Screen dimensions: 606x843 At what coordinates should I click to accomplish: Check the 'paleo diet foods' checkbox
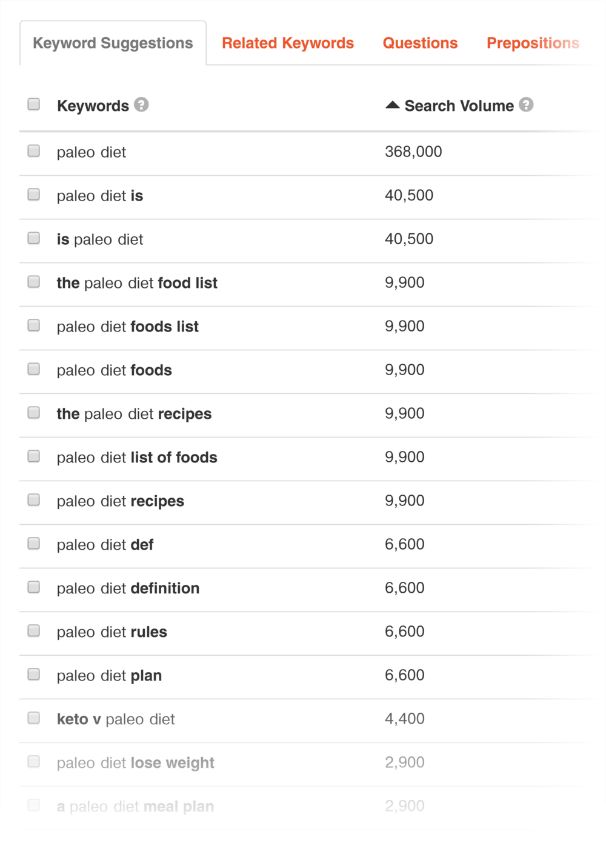(34, 369)
